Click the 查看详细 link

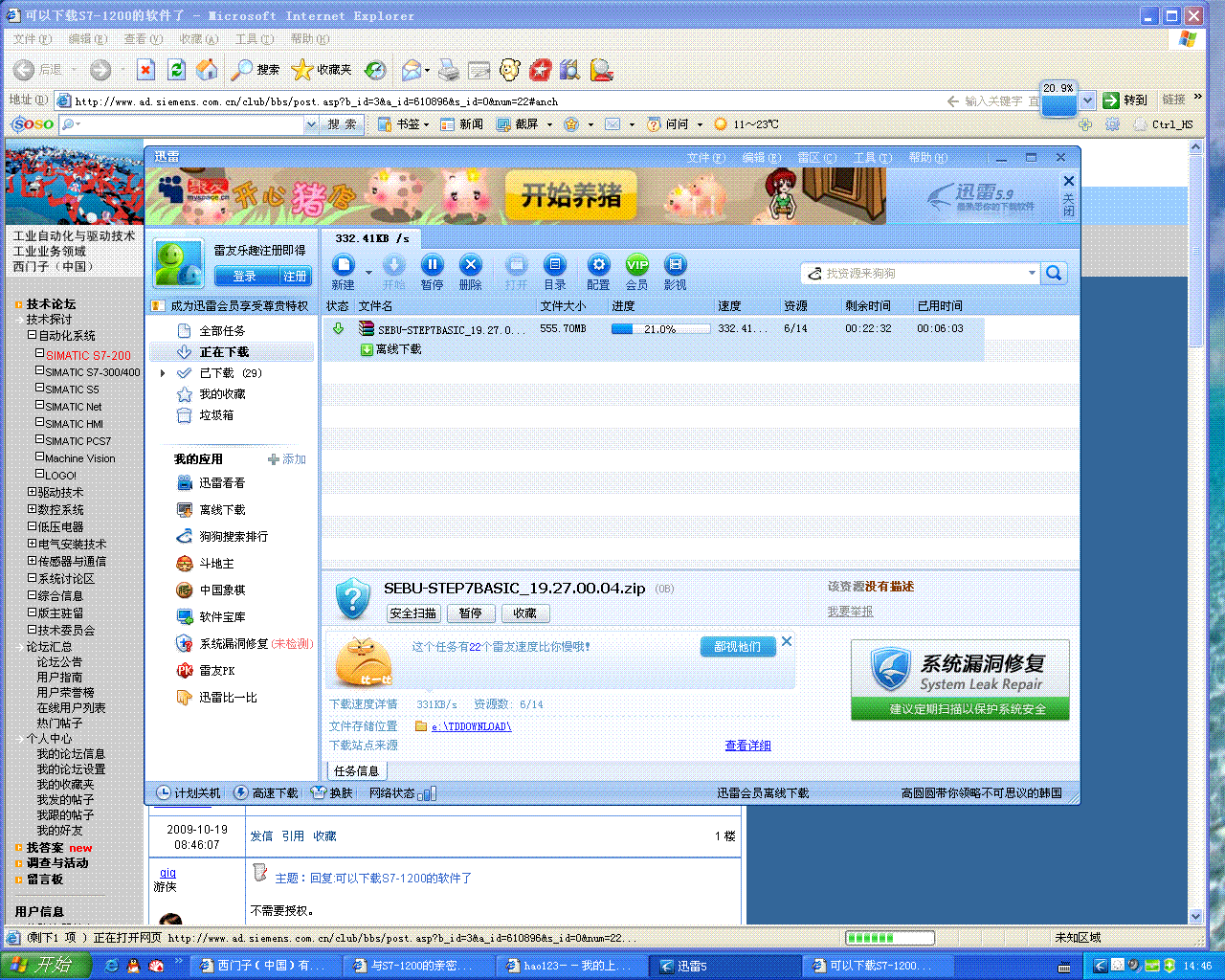click(x=747, y=746)
